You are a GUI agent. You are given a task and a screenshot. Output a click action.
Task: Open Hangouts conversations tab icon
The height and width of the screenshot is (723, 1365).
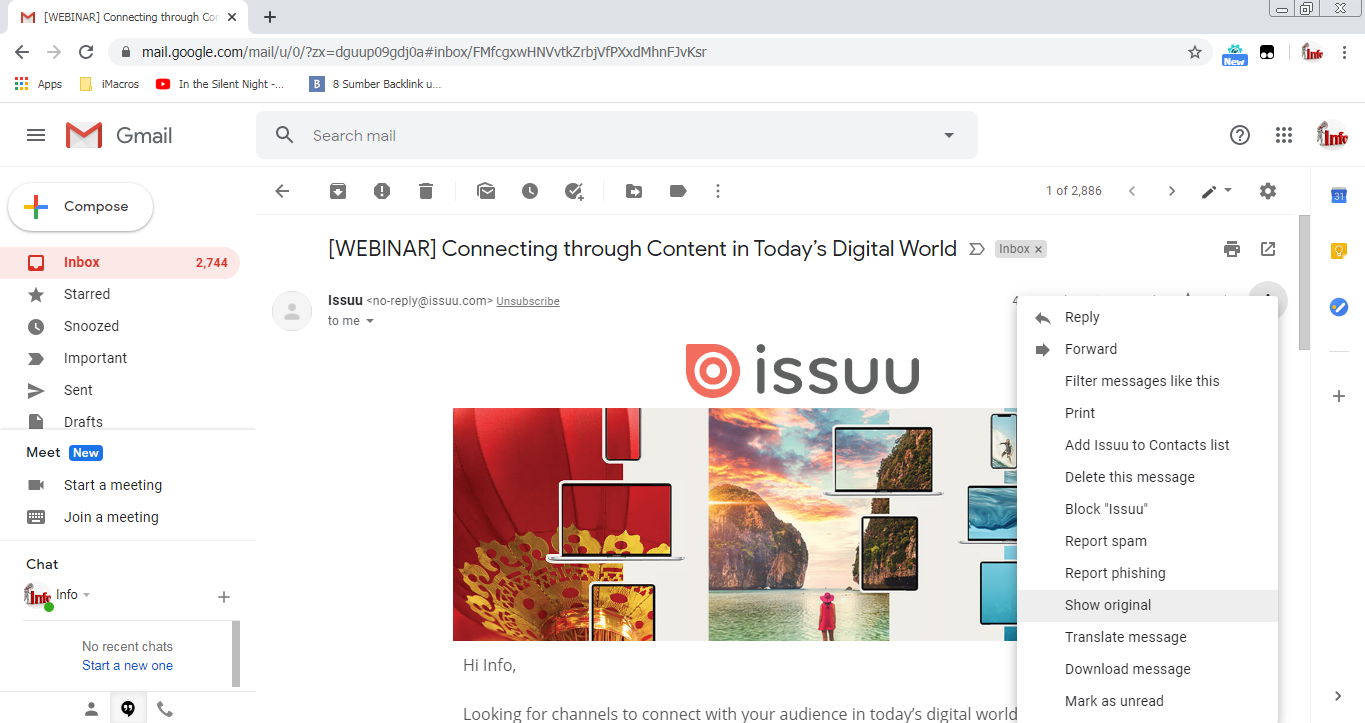pyautogui.click(x=128, y=709)
